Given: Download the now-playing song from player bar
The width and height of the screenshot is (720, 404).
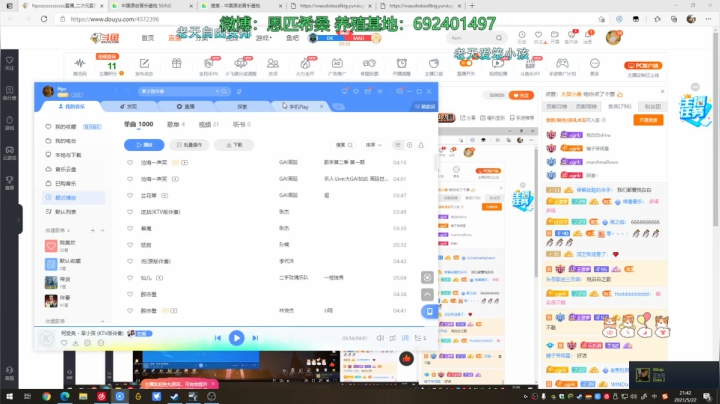Looking at the screenshot, I should pos(75,343).
